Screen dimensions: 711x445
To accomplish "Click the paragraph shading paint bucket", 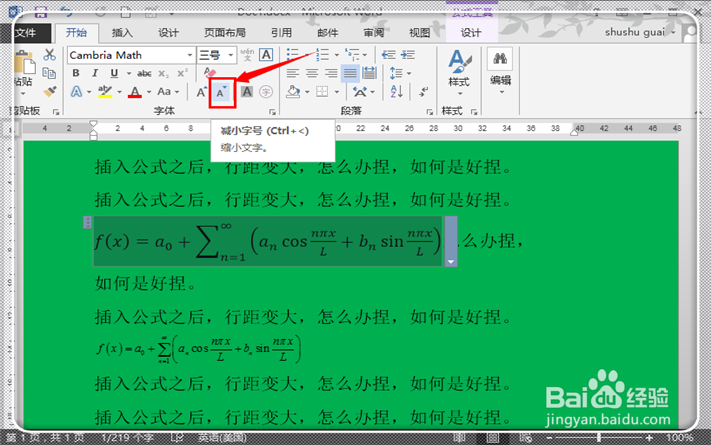I will coord(293,92).
